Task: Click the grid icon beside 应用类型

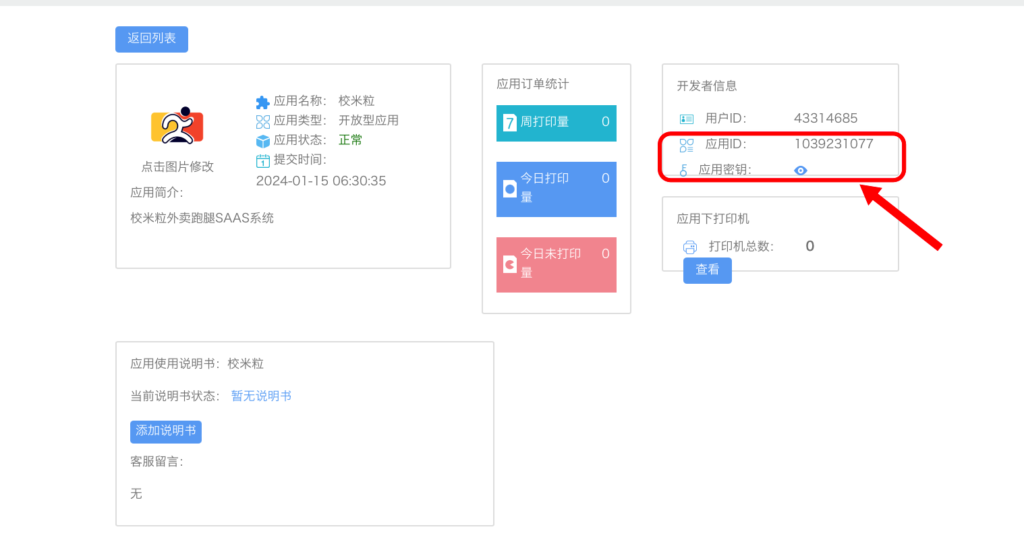Action: [x=263, y=121]
